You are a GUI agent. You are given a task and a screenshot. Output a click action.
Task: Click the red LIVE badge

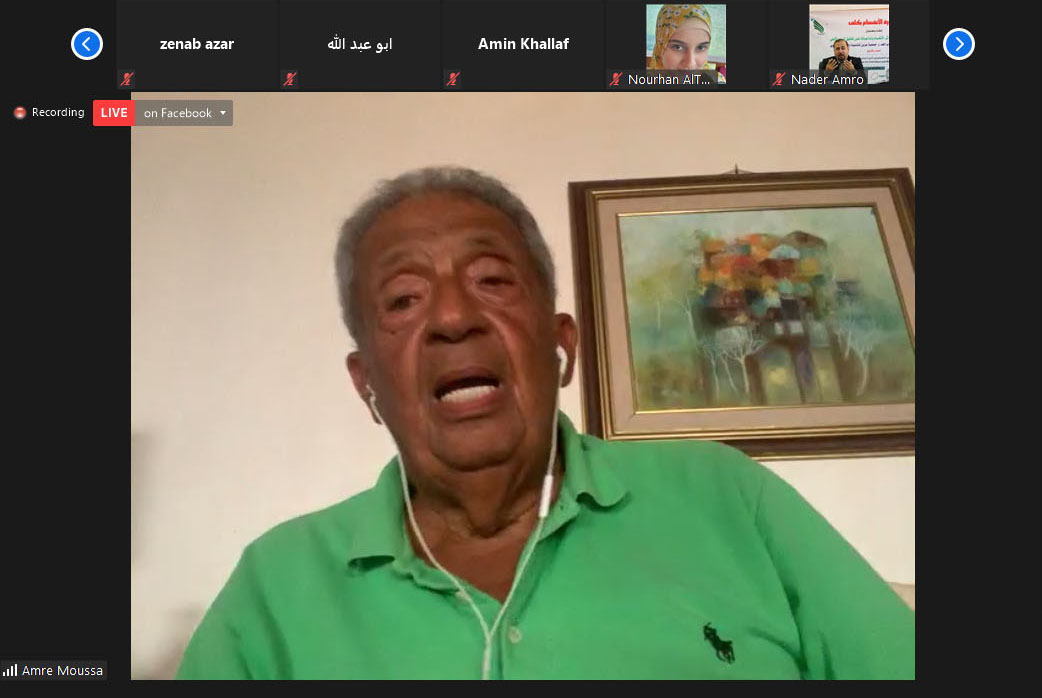(114, 113)
